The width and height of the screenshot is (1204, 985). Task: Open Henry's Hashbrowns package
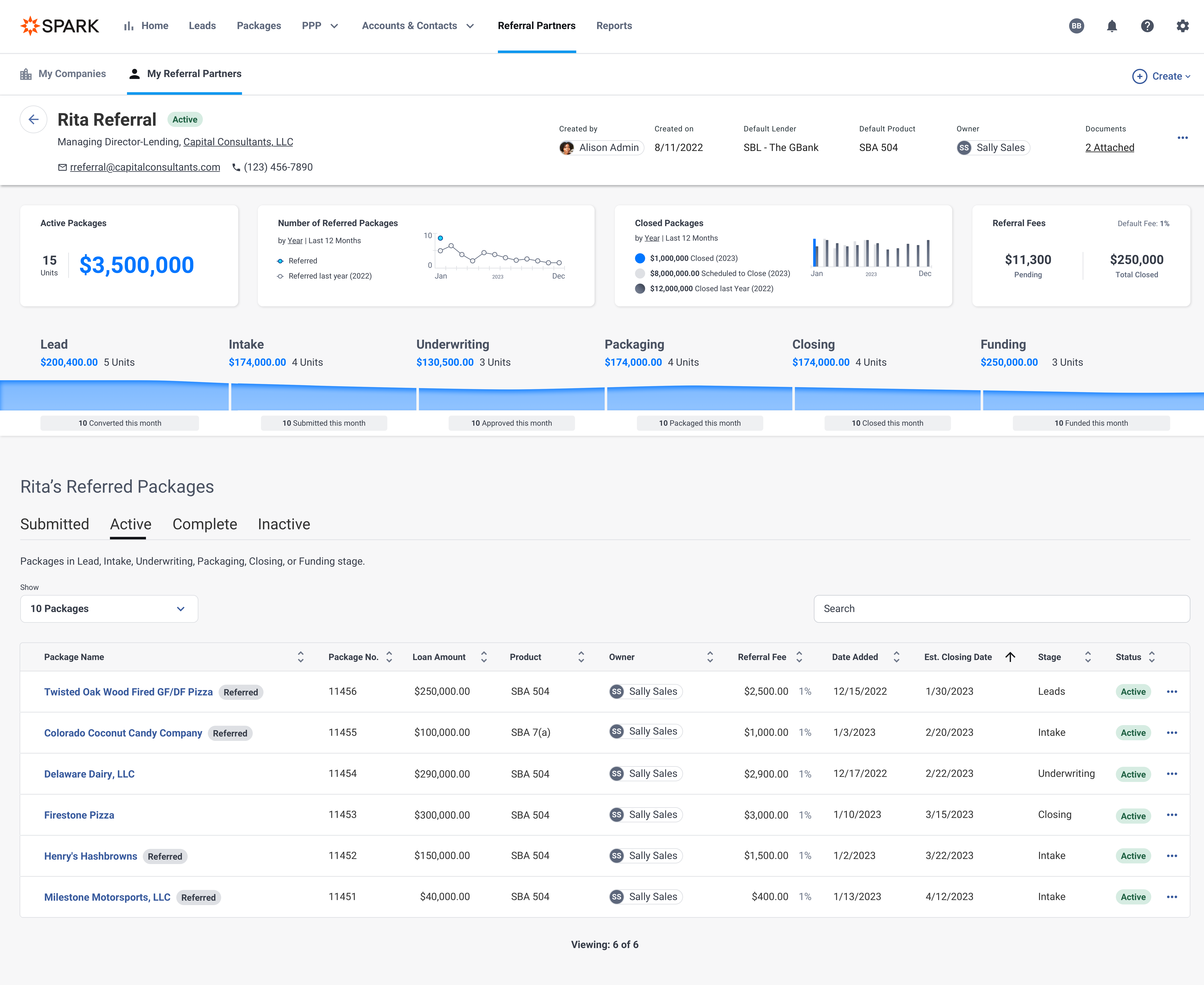click(91, 856)
